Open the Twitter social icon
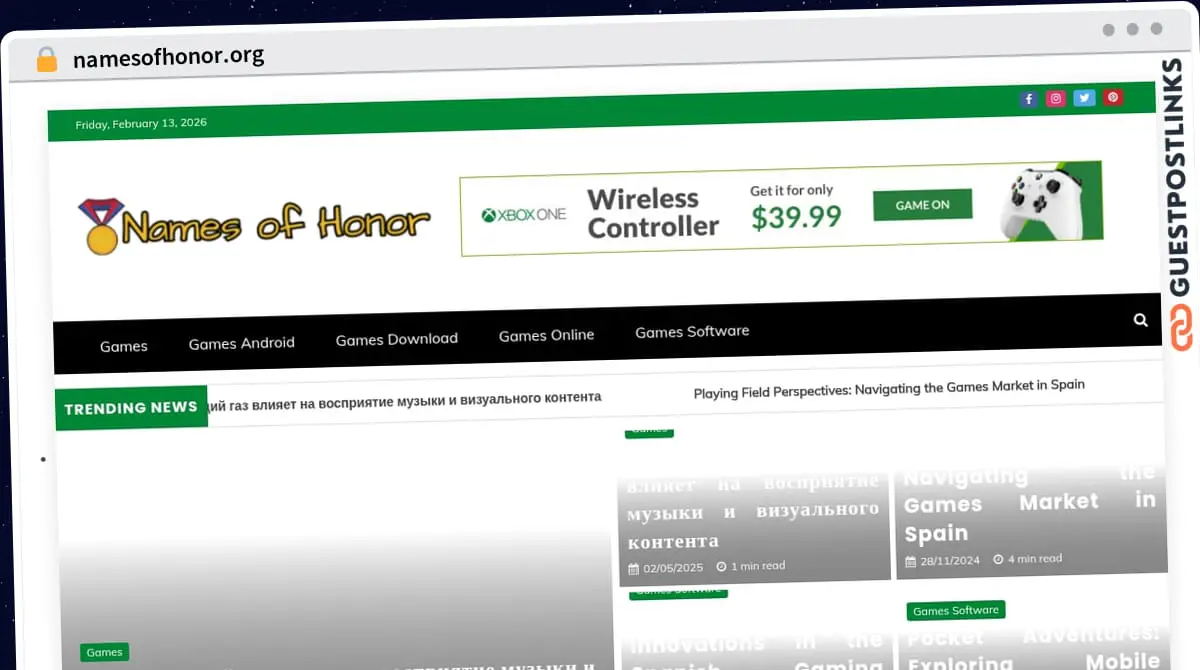Viewport: 1200px width, 670px height. 1084,98
